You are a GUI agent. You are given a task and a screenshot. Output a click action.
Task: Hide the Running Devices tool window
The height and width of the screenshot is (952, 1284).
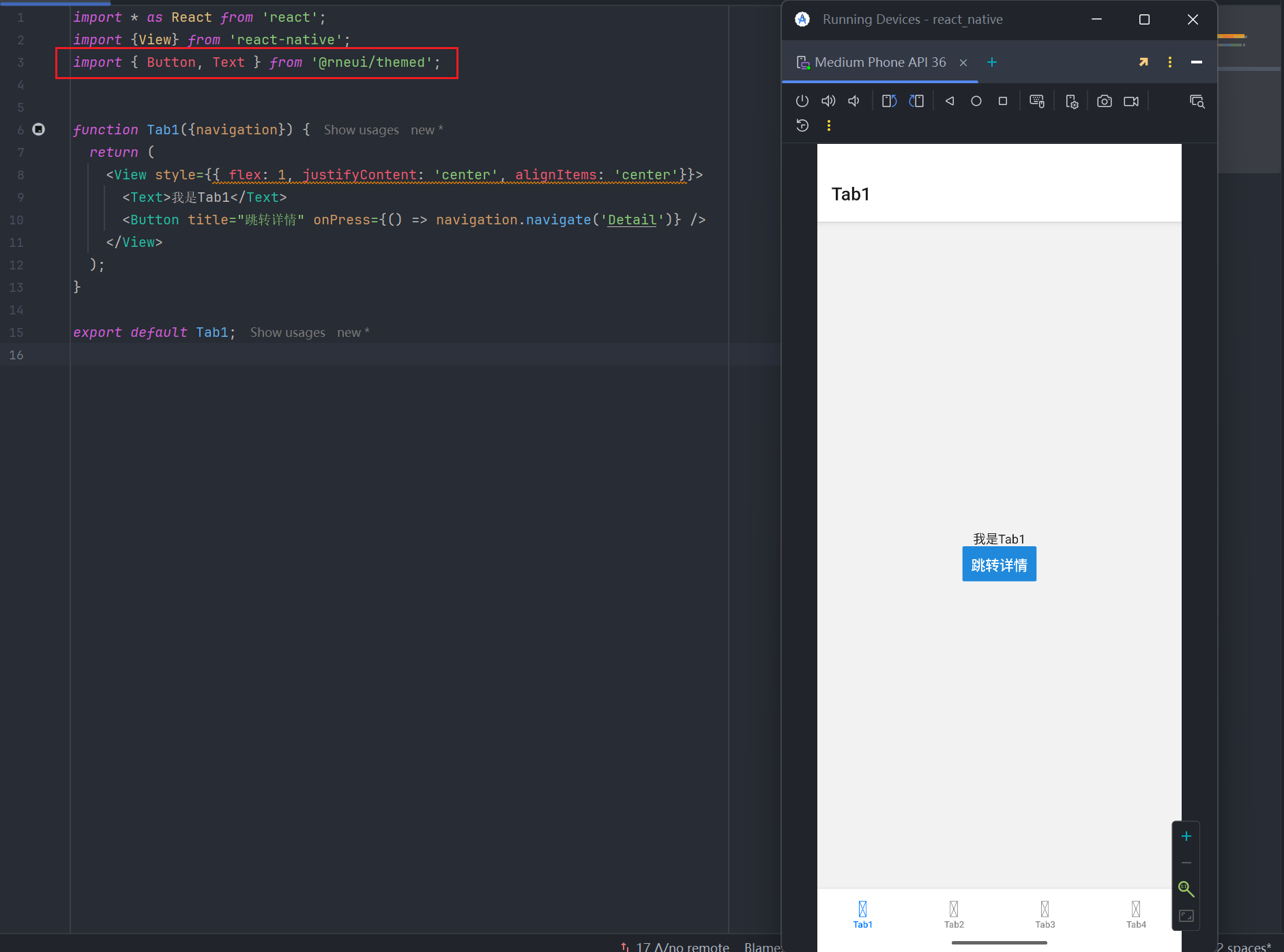[x=1197, y=62]
